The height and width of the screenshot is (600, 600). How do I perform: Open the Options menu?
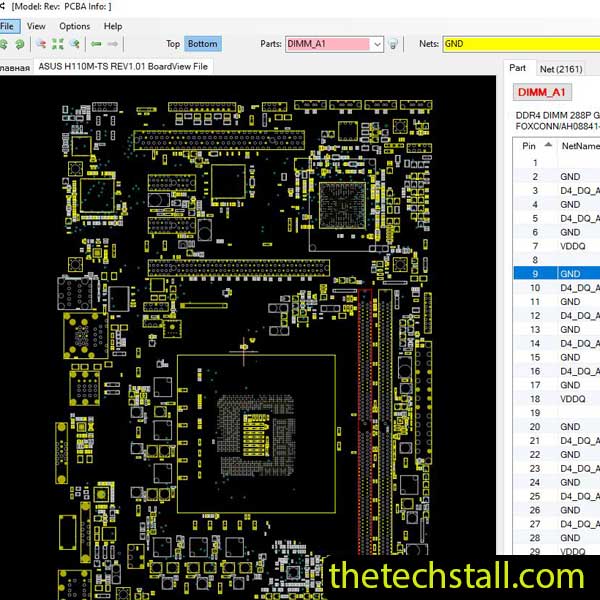click(x=75, y=26)
